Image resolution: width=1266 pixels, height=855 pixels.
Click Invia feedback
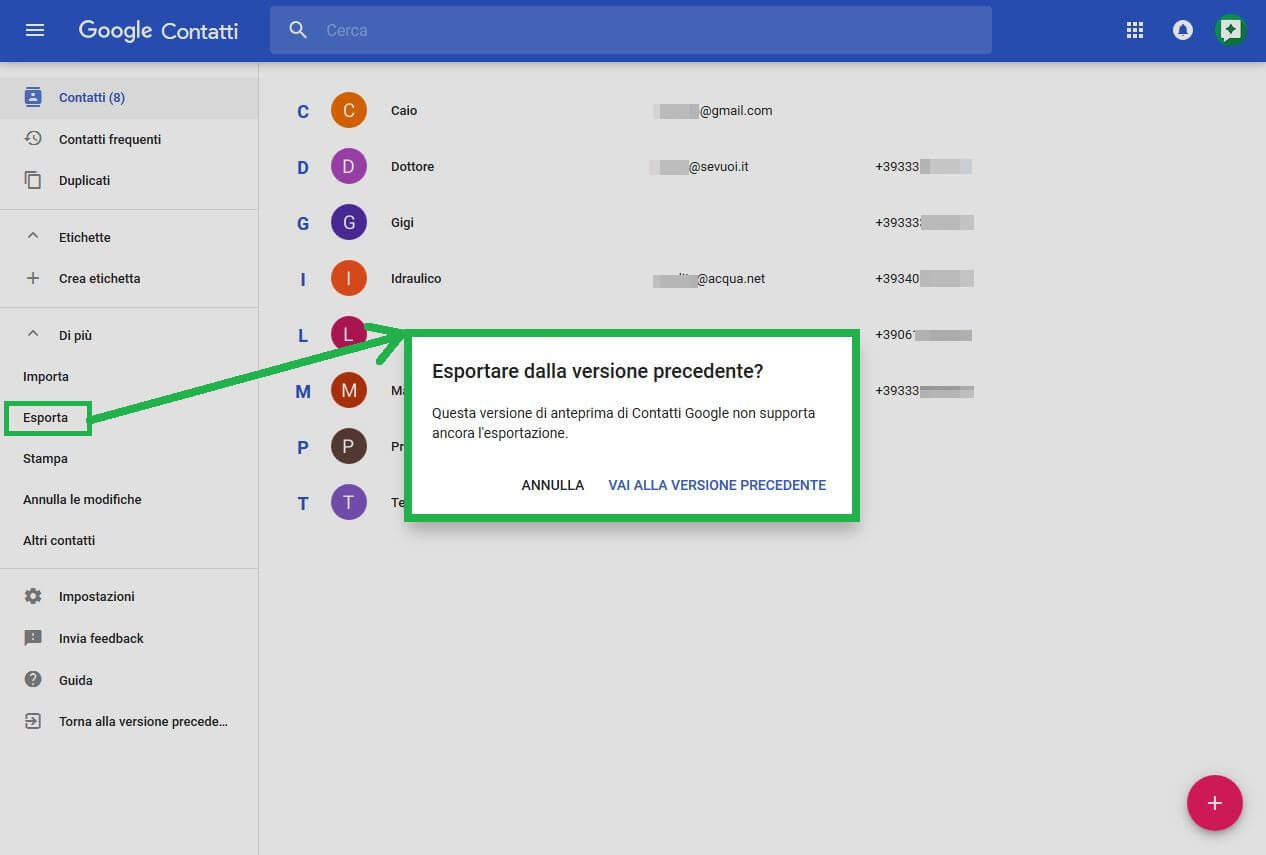click(101, 638)
